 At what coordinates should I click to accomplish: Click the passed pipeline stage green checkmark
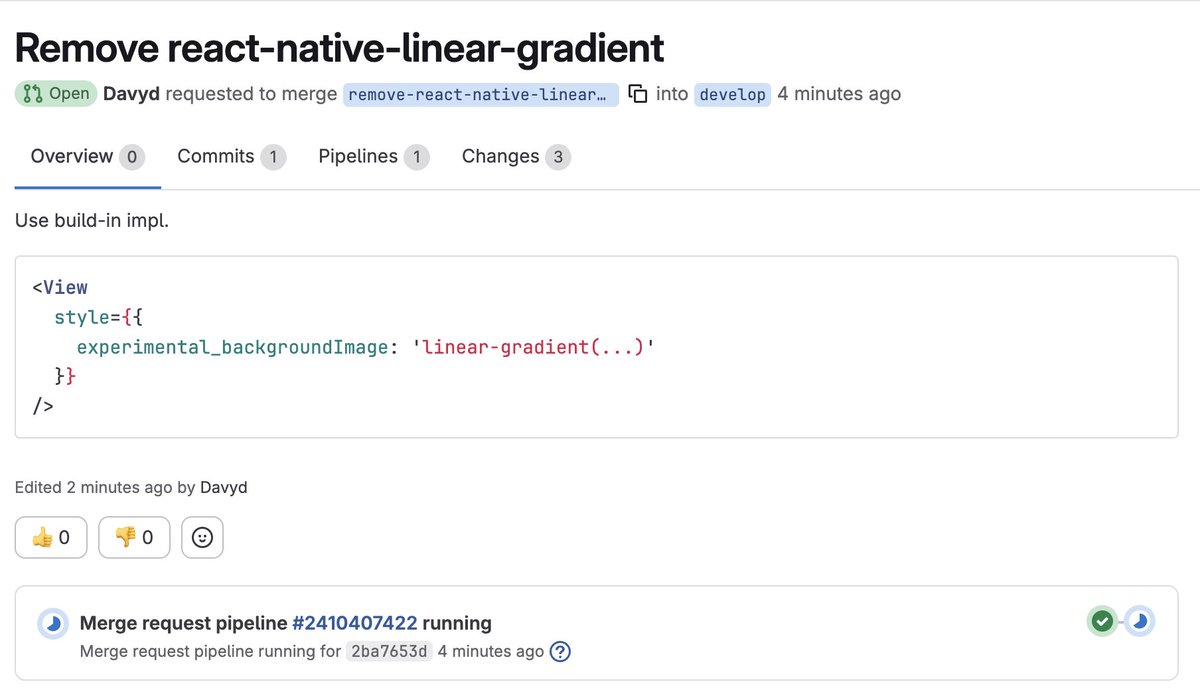pyautogui.click(x=1102, y=622)
